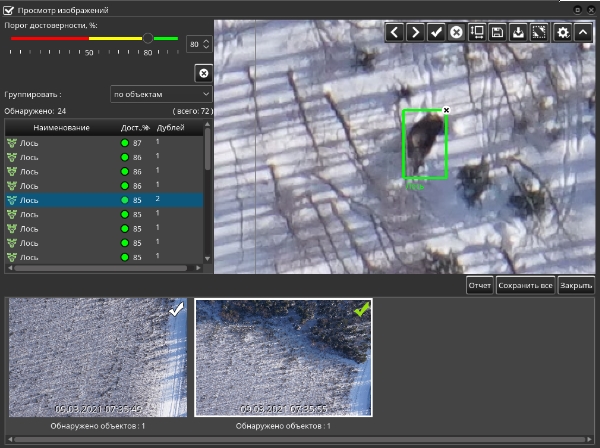Viewport: 600px width, 448px height.
Task: Click detections list horizontal scroll right arrow
Action: point(198,268)
